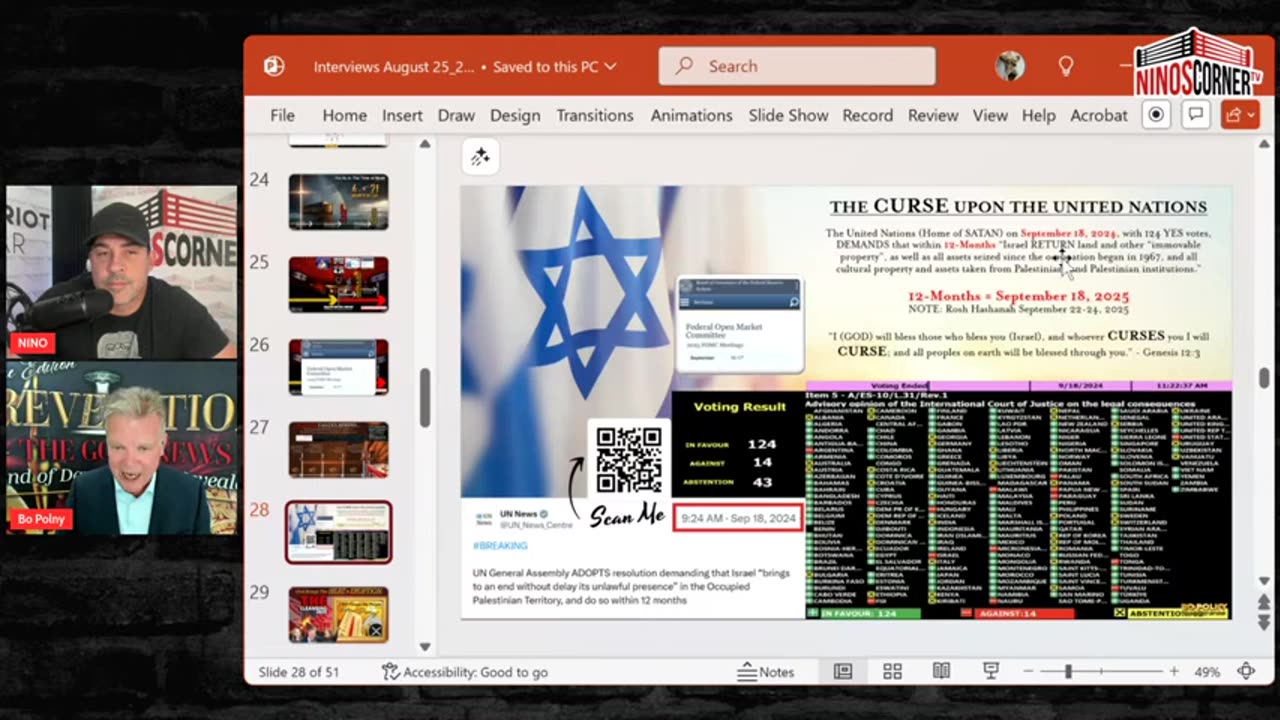Click the previous slide double-arrow button
Image resolution: width=1280 pixels, height=720 pixels.
1264,602
